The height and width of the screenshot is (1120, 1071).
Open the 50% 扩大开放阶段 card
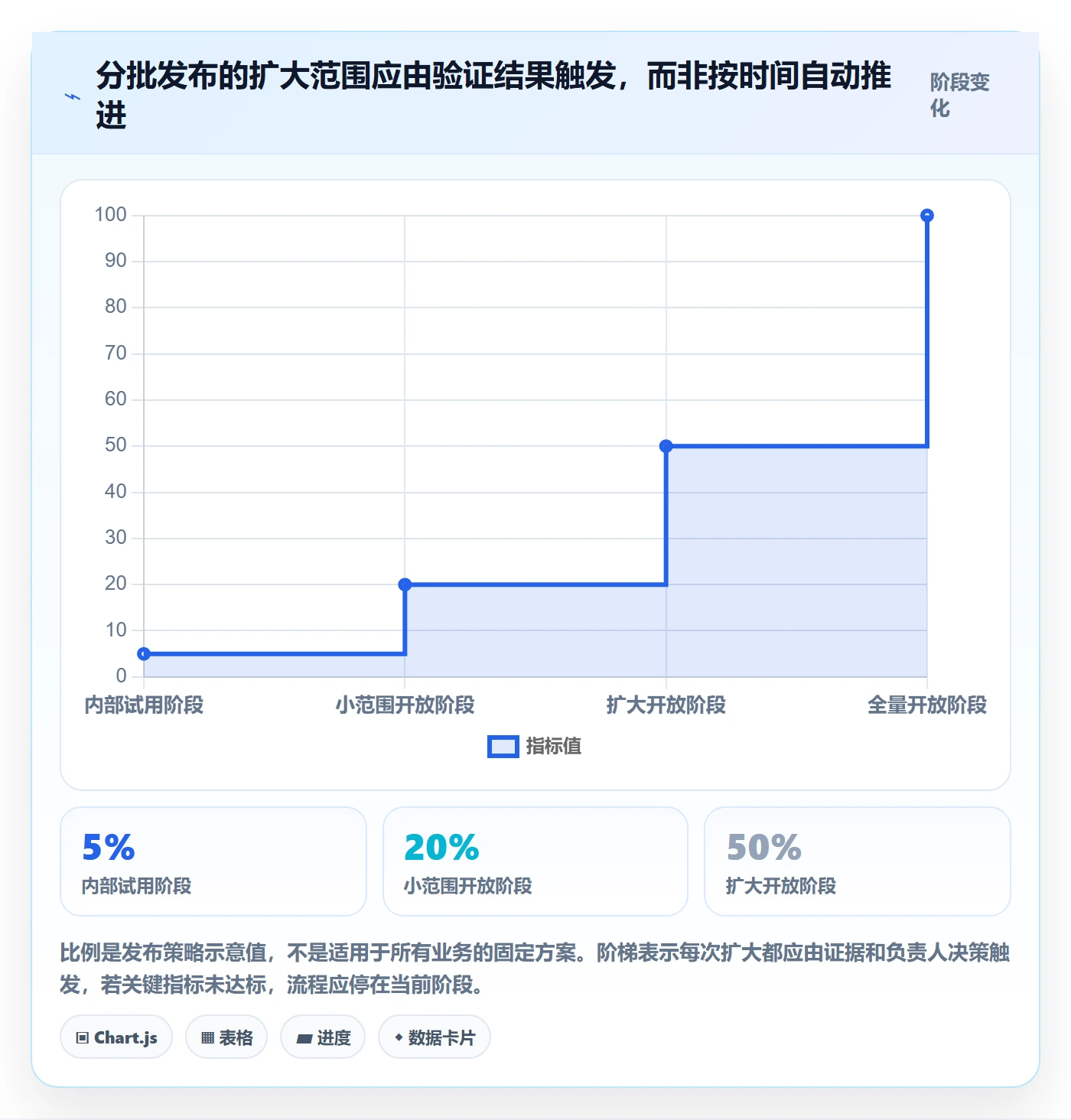858,861
